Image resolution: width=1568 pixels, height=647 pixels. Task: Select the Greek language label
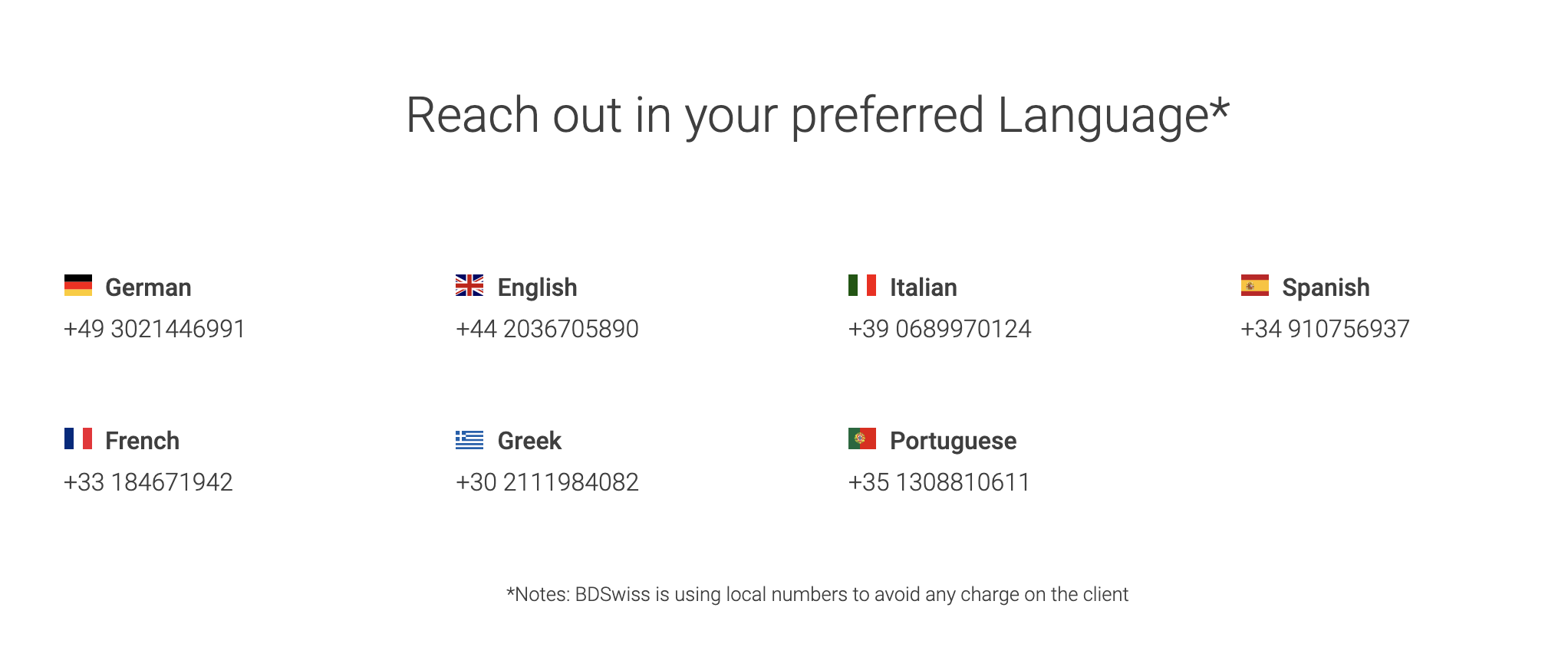point(529,441)
